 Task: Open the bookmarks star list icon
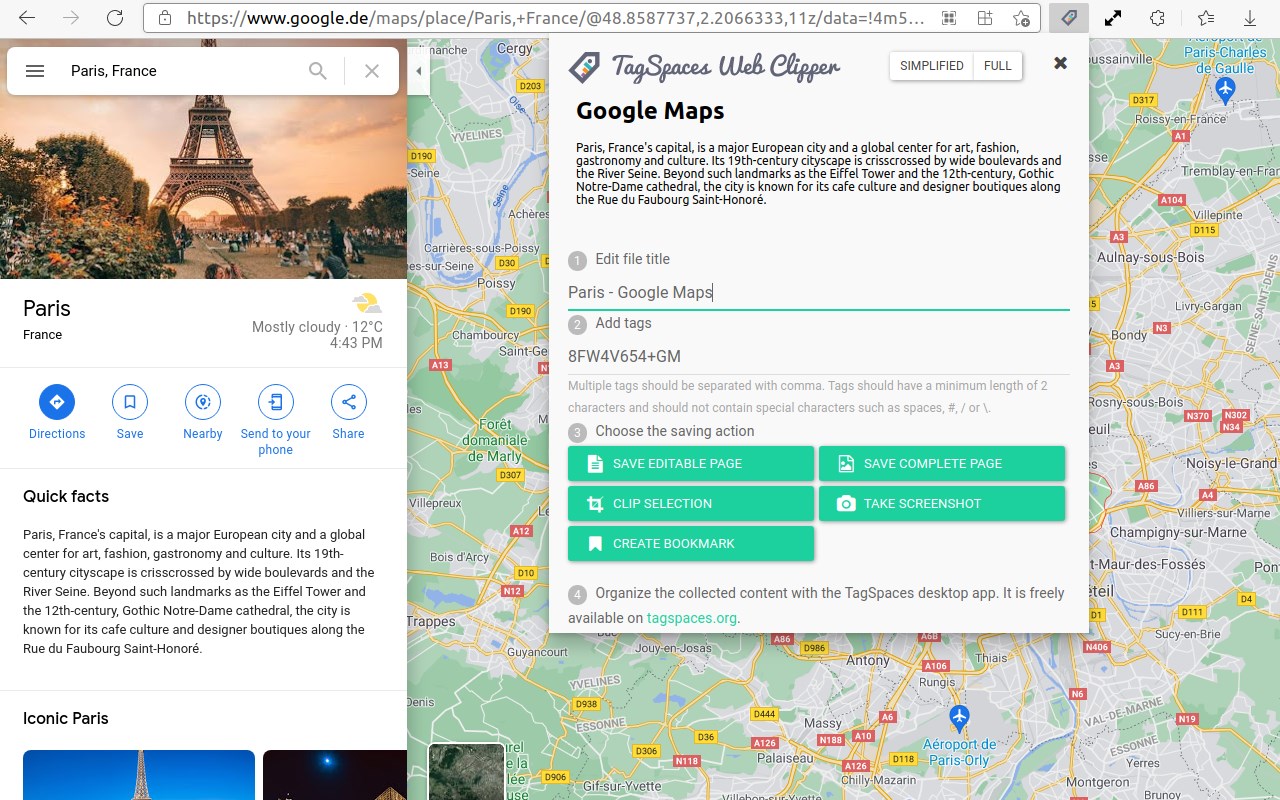point(1206,18)
